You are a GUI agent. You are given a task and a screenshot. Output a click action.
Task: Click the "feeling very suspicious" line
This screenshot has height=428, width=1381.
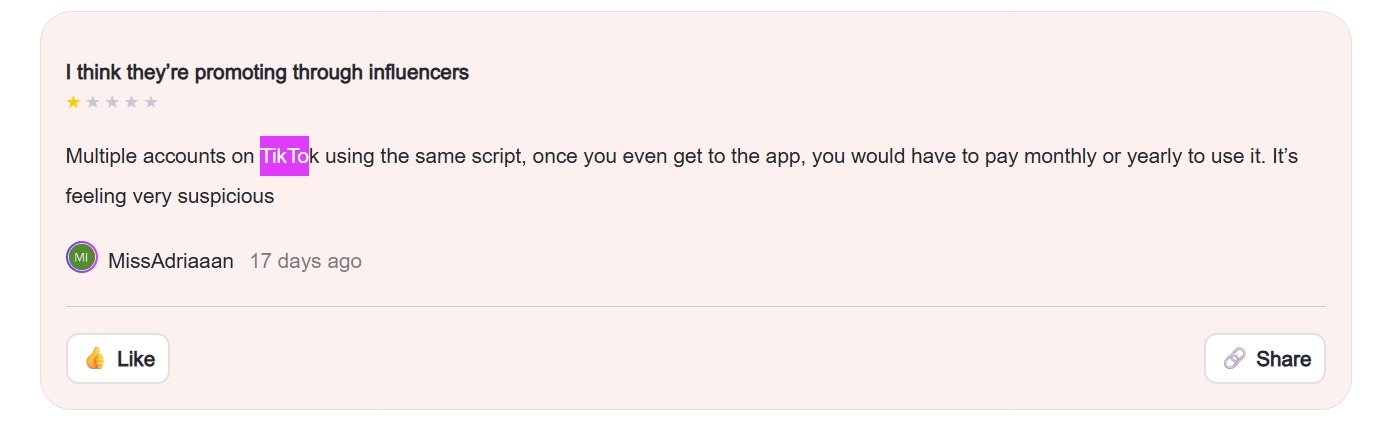[170, 196]
